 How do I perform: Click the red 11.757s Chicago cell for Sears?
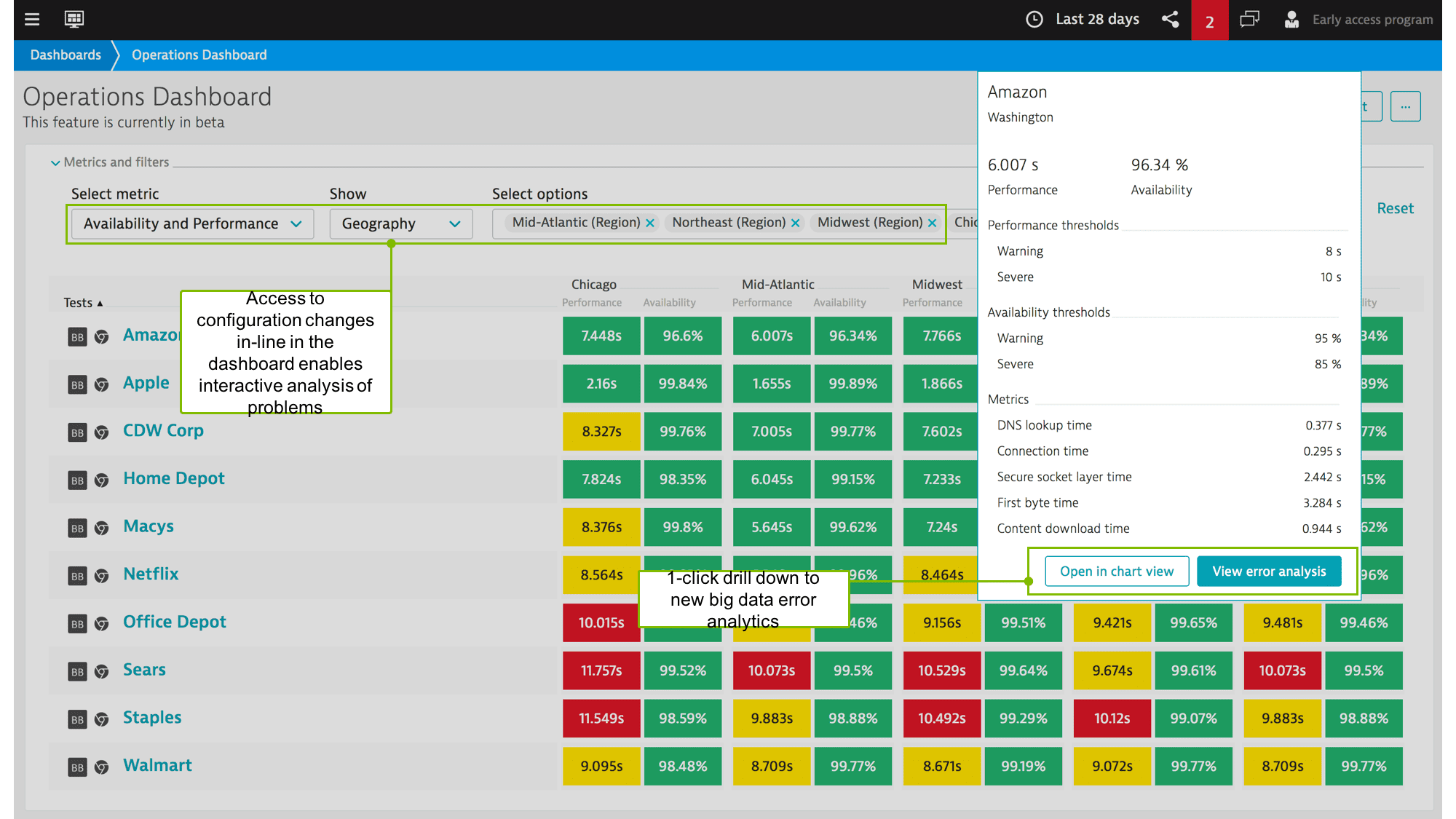coord(601,670)
